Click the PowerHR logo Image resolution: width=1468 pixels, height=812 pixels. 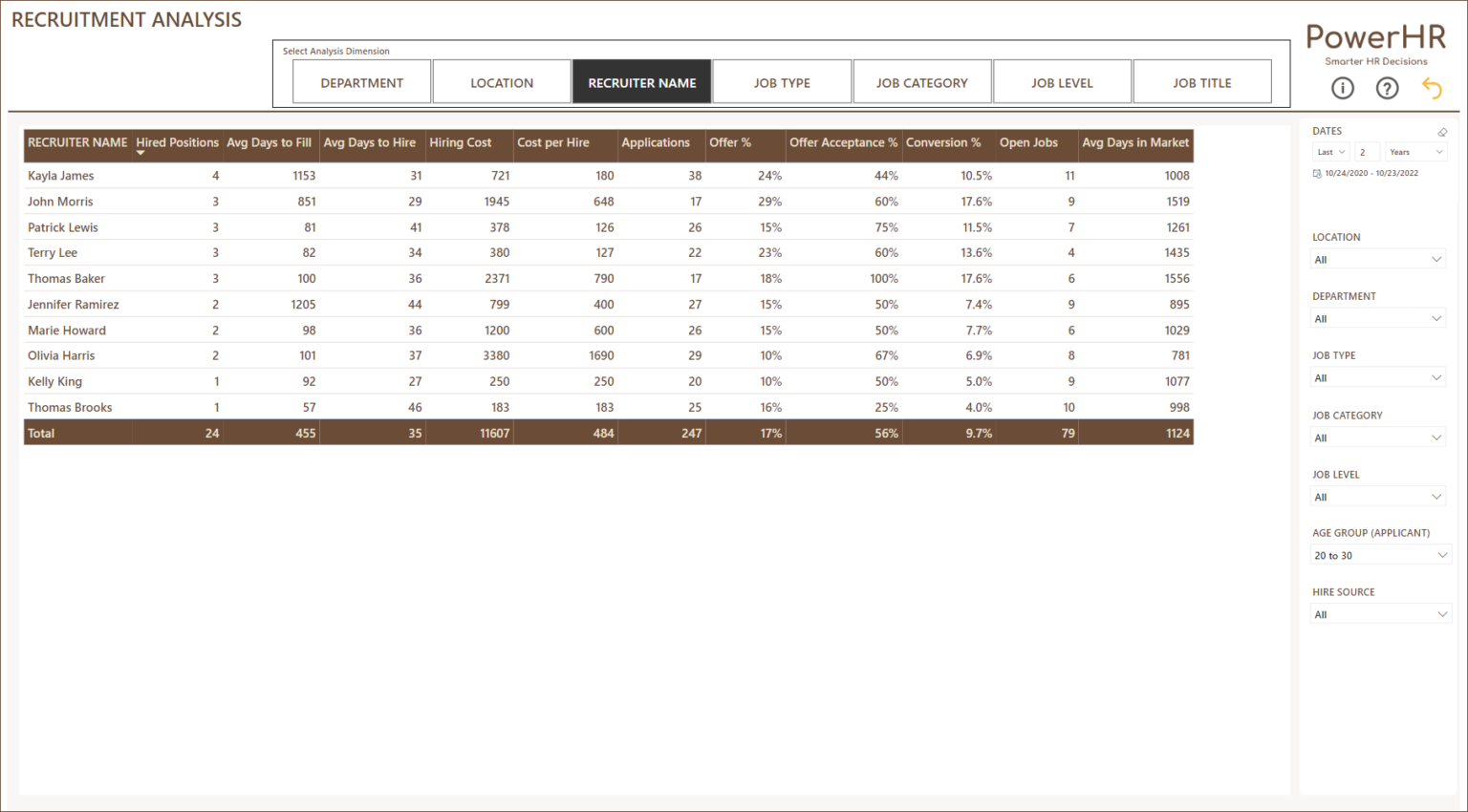(x=1375, y=38)
